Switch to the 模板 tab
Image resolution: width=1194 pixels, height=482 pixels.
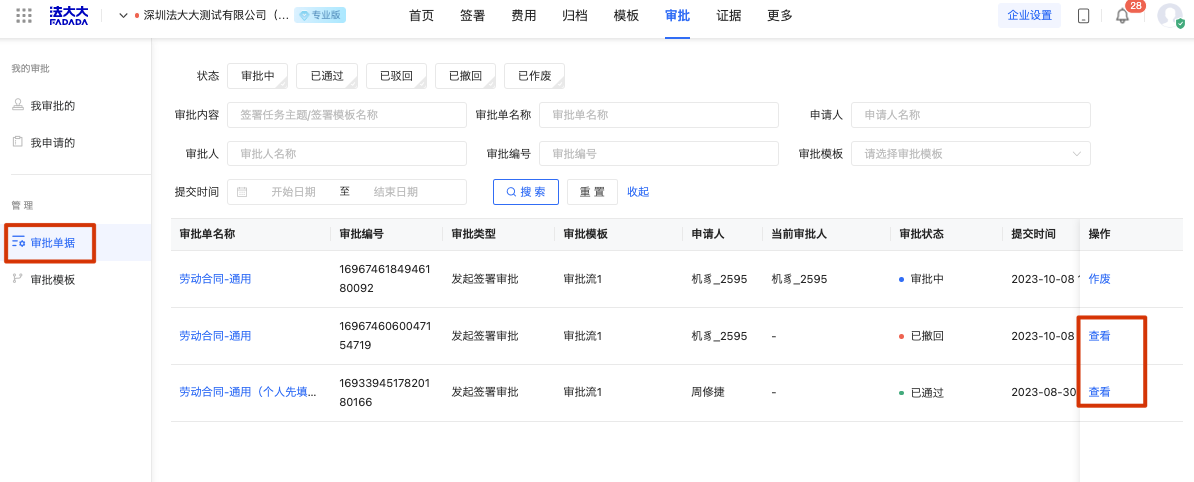point(626,15)
